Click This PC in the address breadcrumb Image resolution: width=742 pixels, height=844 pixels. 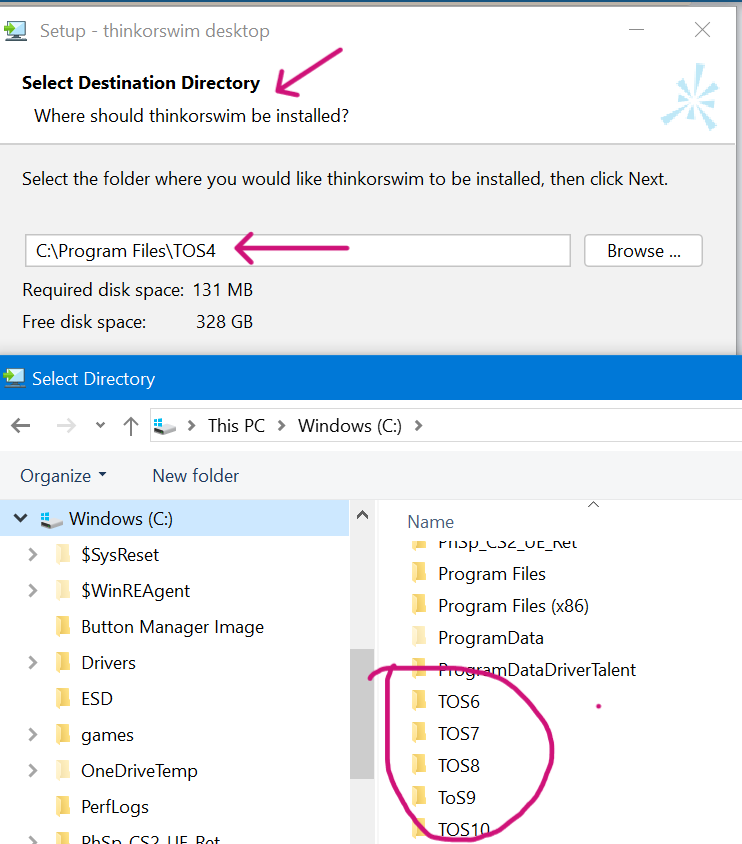[236, 426]
